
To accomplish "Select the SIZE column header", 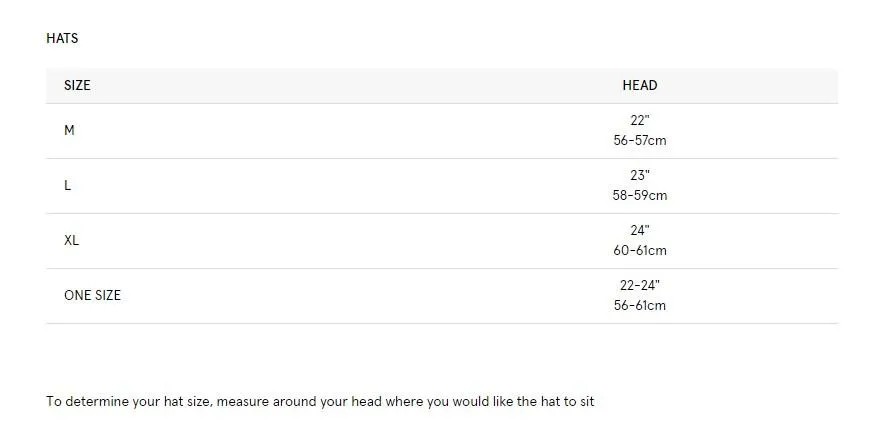I will pos(77,85).
